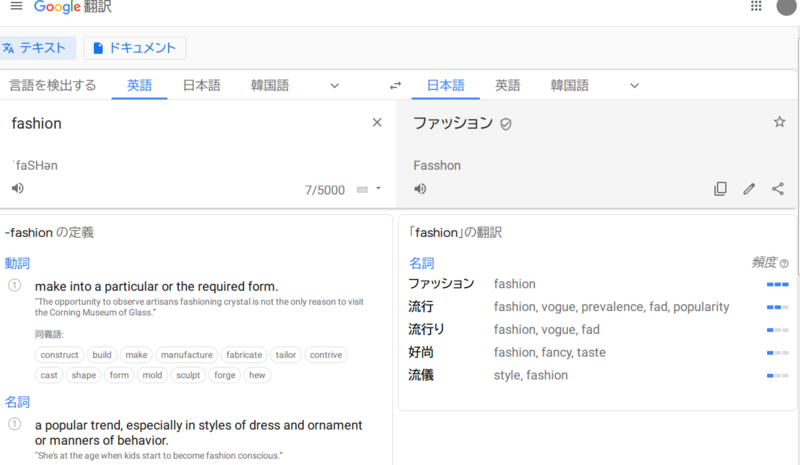Expand the input tools dropdown arrow
This screenshot has height=465, width=800.
379,188
